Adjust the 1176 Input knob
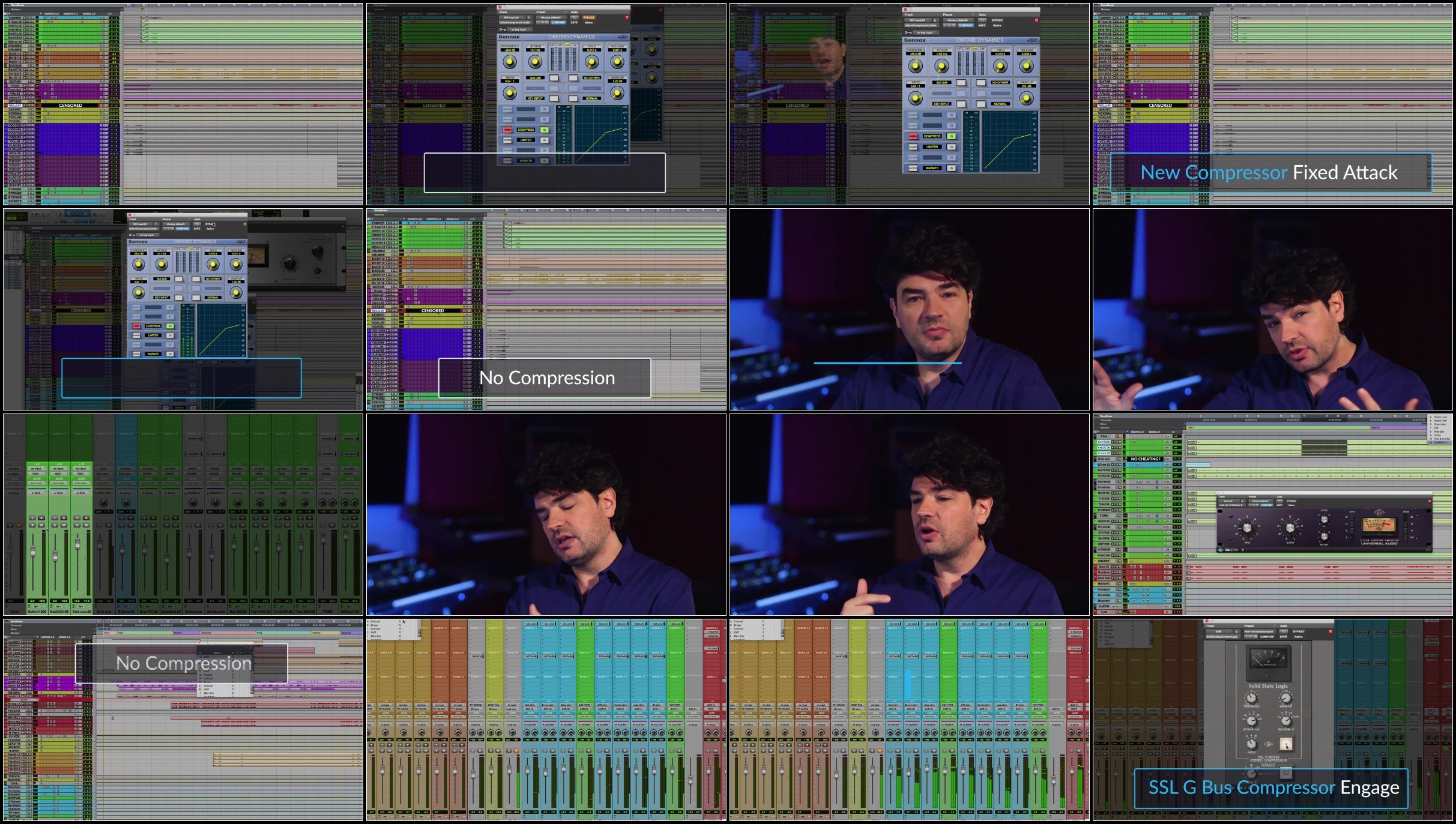This screenshot has width=1456, height=824. click(x=1247, y=528)
